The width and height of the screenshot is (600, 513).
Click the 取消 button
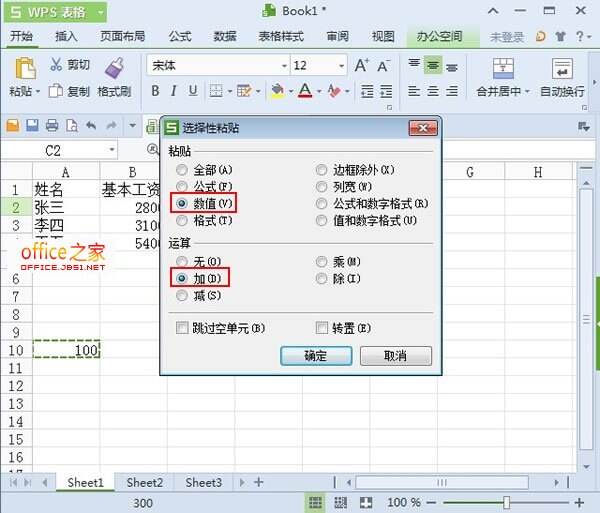click(396, 356)
